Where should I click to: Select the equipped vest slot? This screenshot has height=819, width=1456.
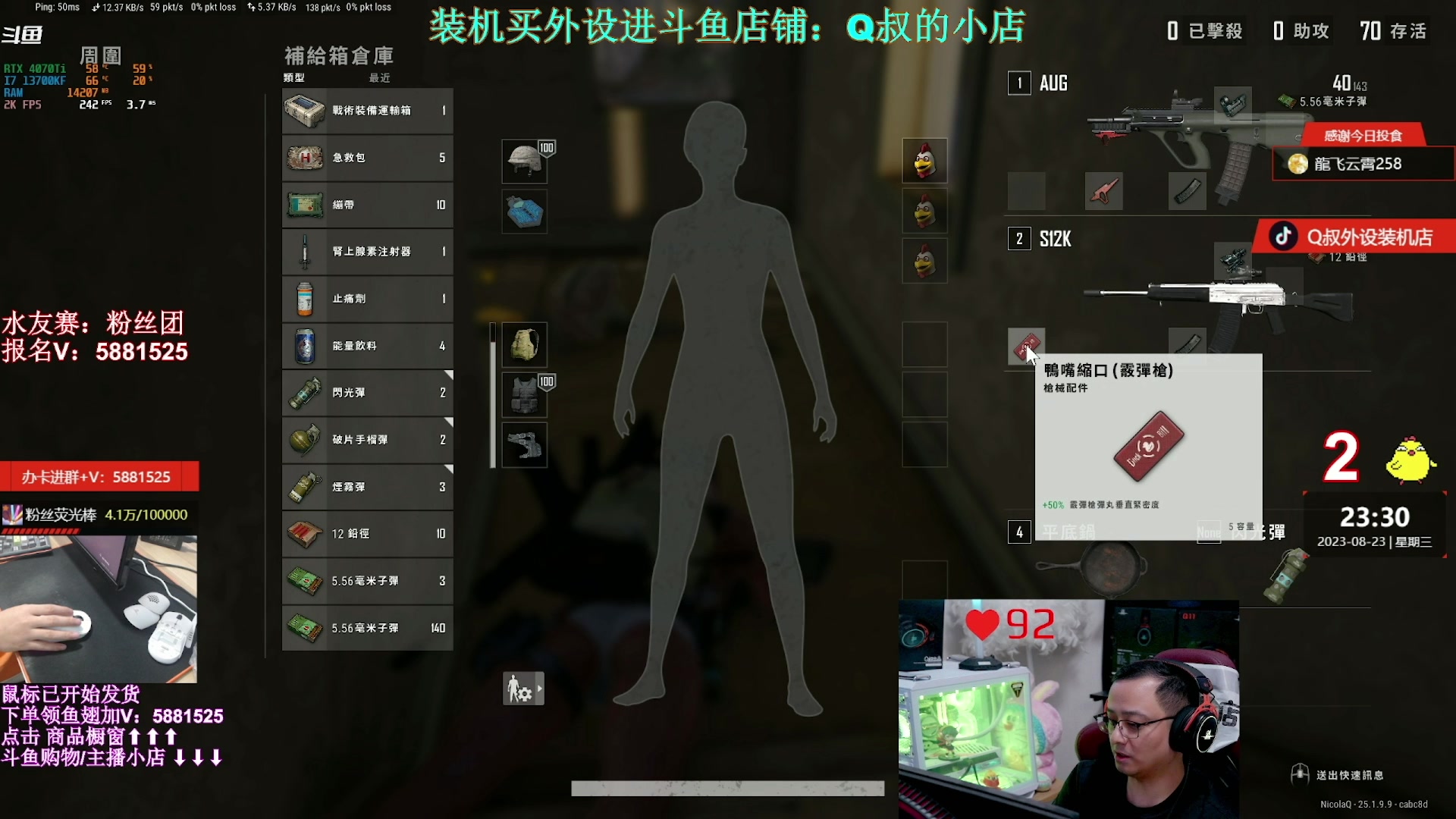click(x=524, y=395)
